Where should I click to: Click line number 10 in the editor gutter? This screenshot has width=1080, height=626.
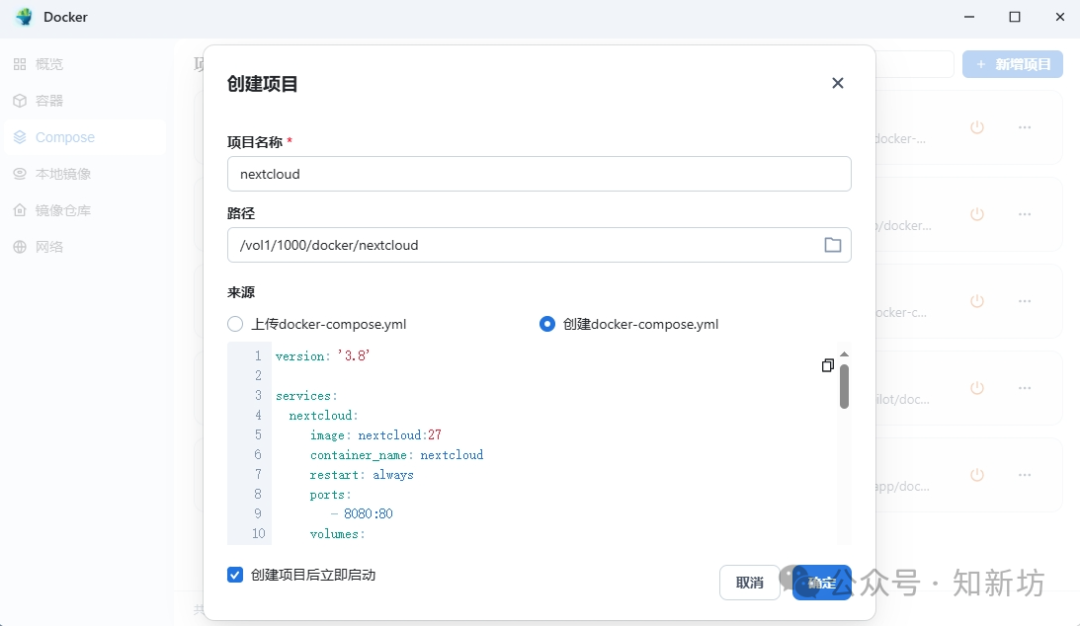(x=258, y=534)
